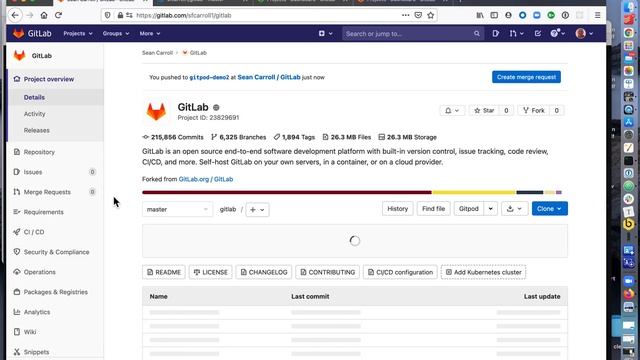The image size is (640, 360).
Task: Open Activity in the sidebar
Action: pos(34,114)
